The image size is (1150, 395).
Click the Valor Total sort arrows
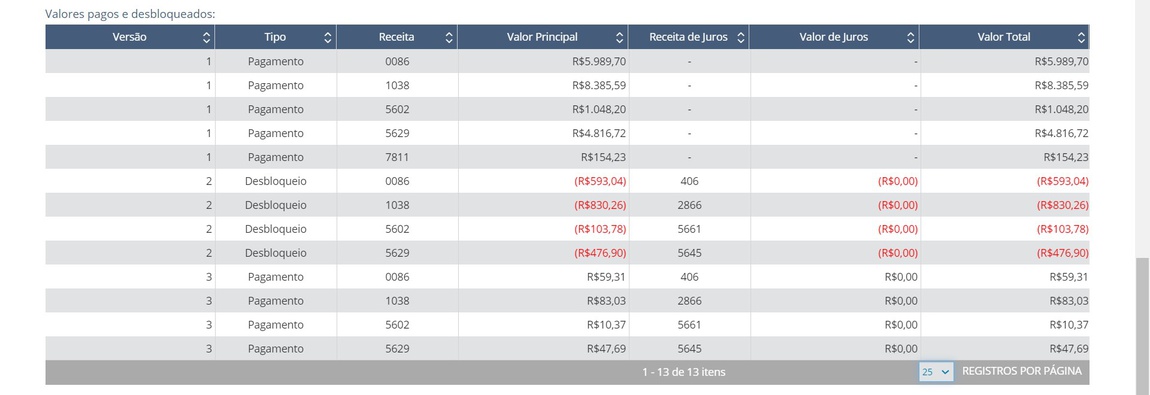pyautogui.click(x=1081, y=37)
